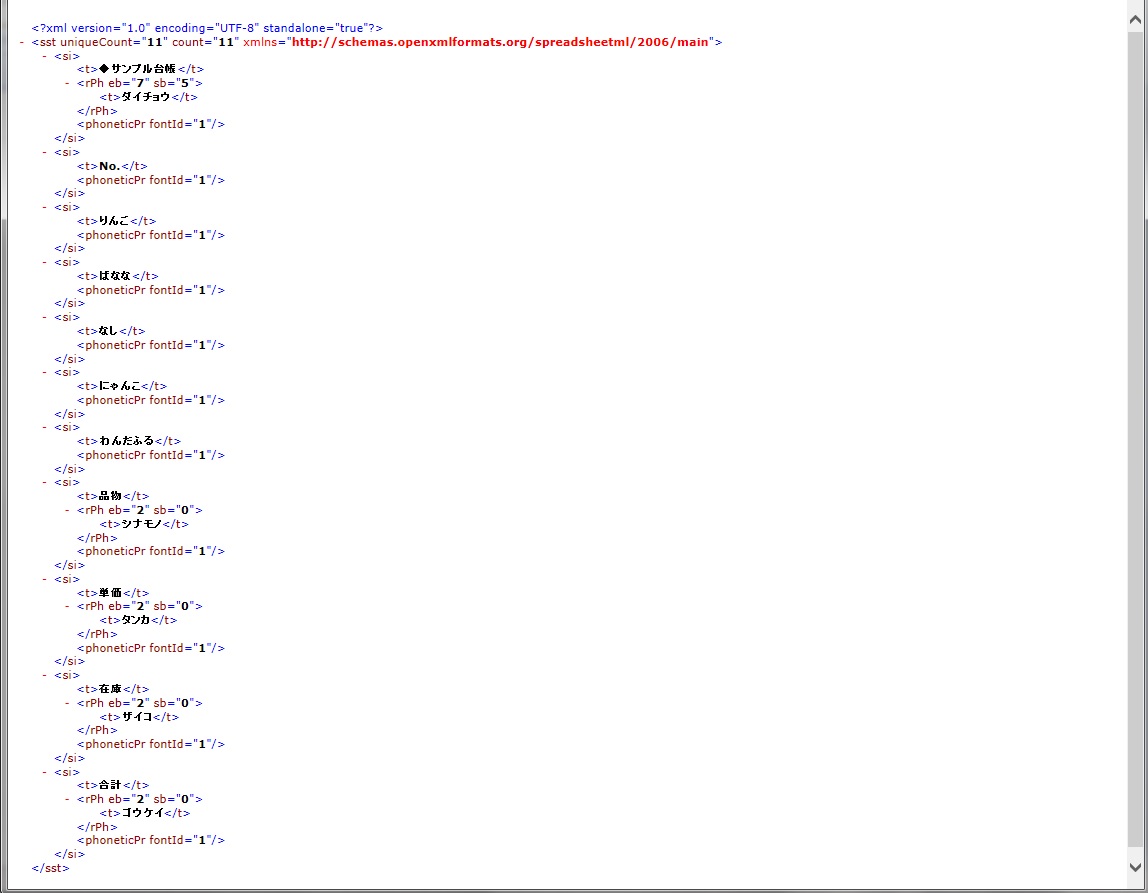Click the phonetic text サイコ
Image resolution: width=1148 pixels, height=893 pixels.
click(137, 717)
